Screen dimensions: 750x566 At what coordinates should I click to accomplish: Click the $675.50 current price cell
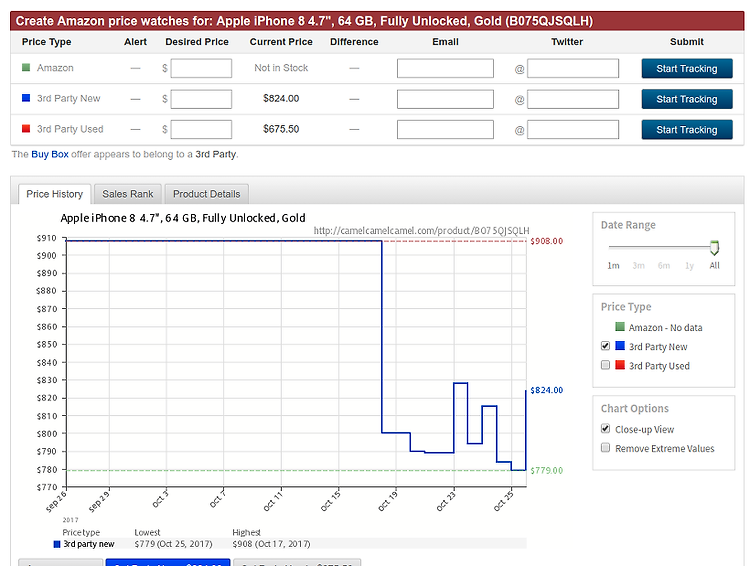(x=281, y=129)
